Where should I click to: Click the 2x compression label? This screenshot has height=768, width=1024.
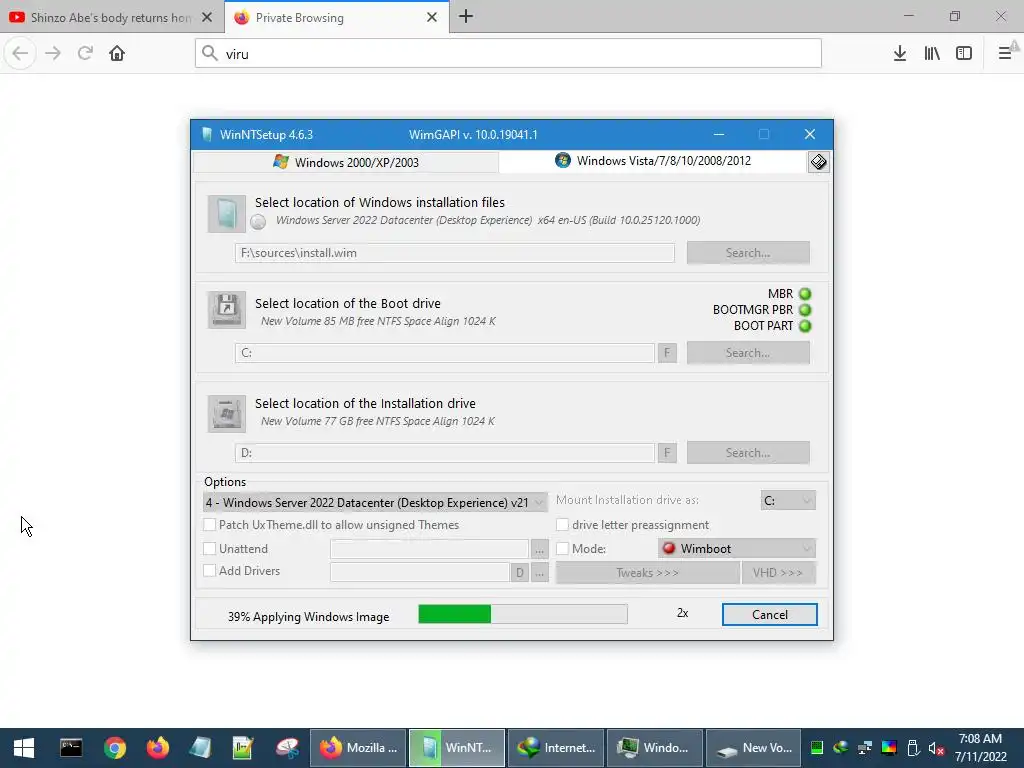pos(682,613)
